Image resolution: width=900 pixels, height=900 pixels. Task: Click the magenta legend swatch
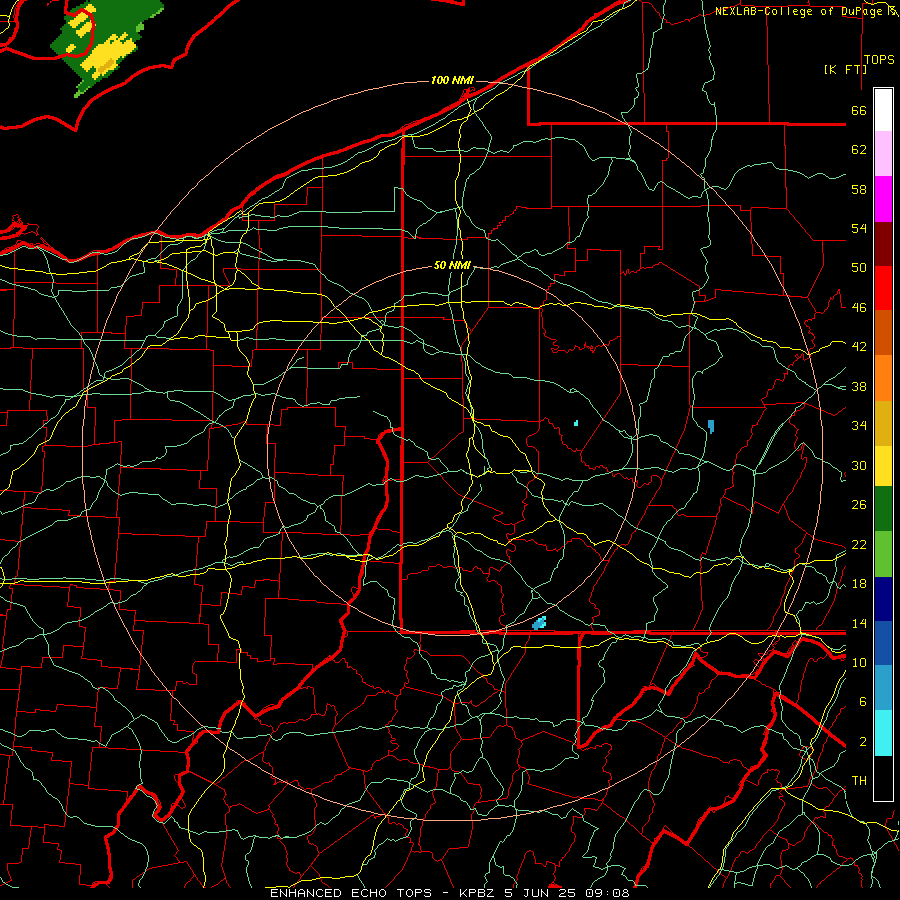click(x=883, y=199)
